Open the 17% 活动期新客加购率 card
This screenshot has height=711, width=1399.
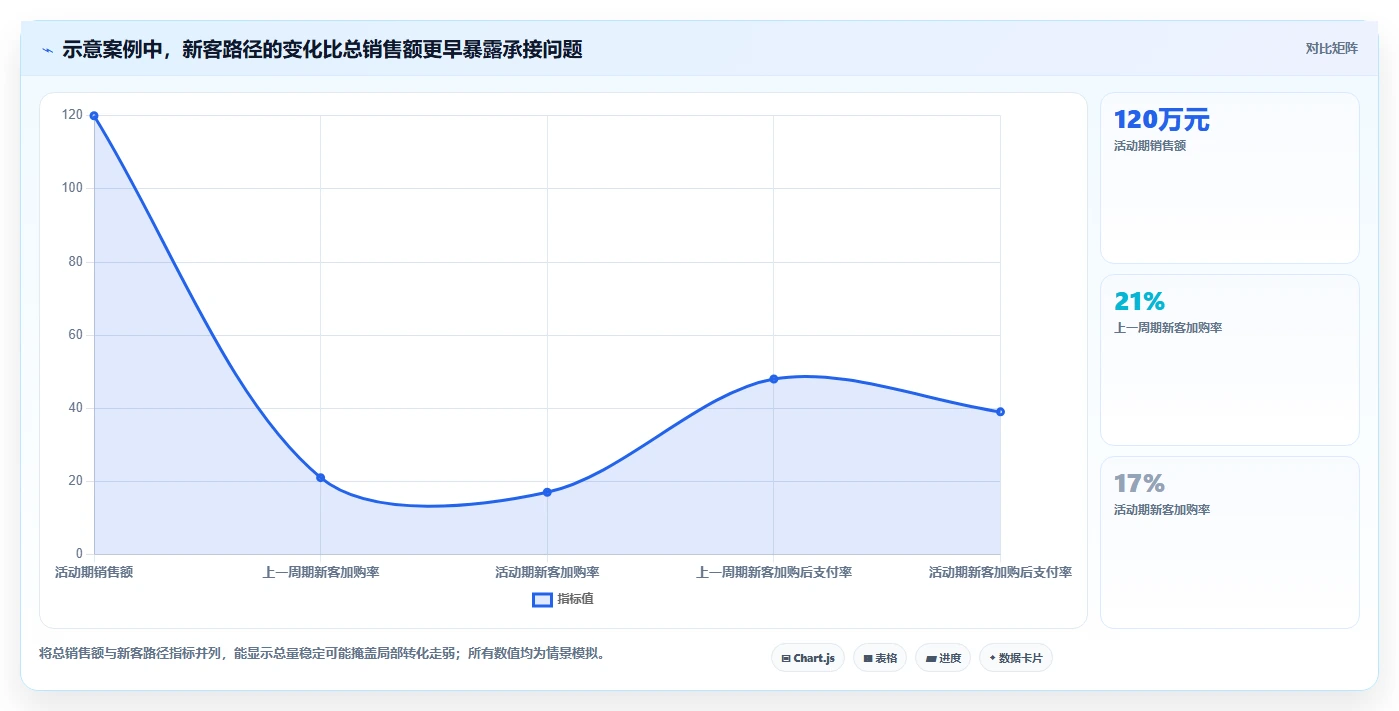click(1230, 543)
